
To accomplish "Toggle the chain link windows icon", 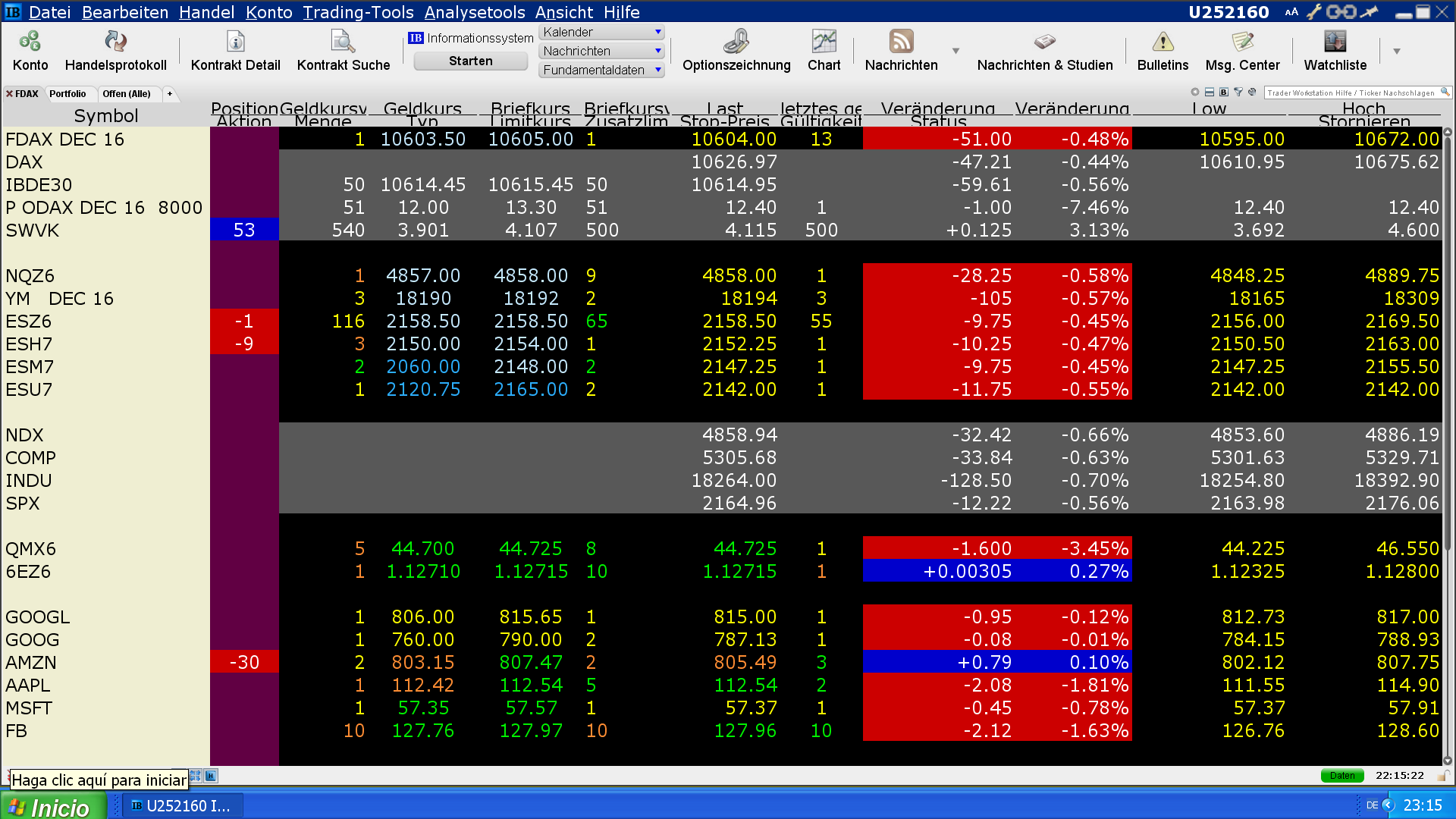I will [1341, 11].
